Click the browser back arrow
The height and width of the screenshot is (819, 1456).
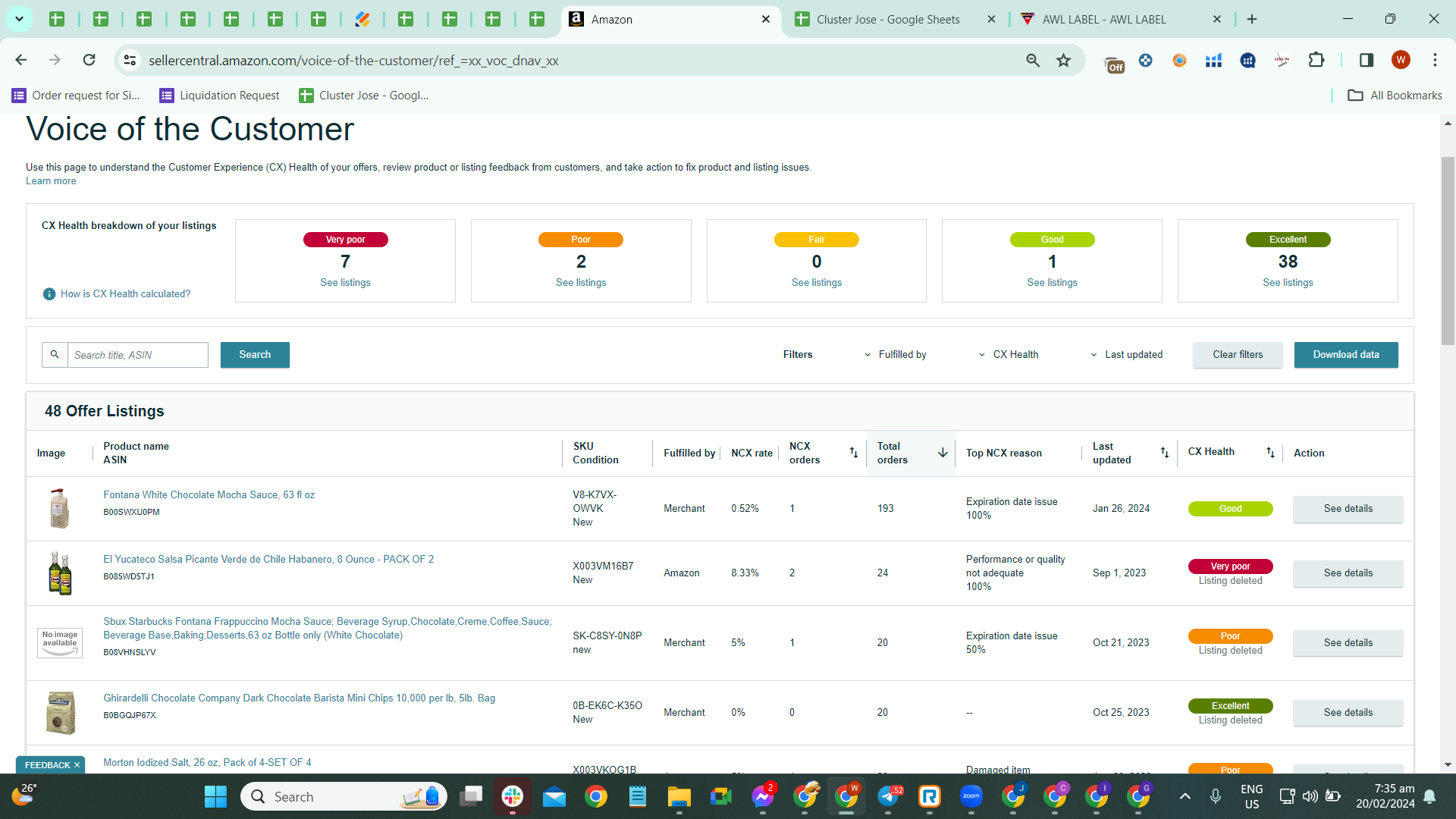coord(21,60)
